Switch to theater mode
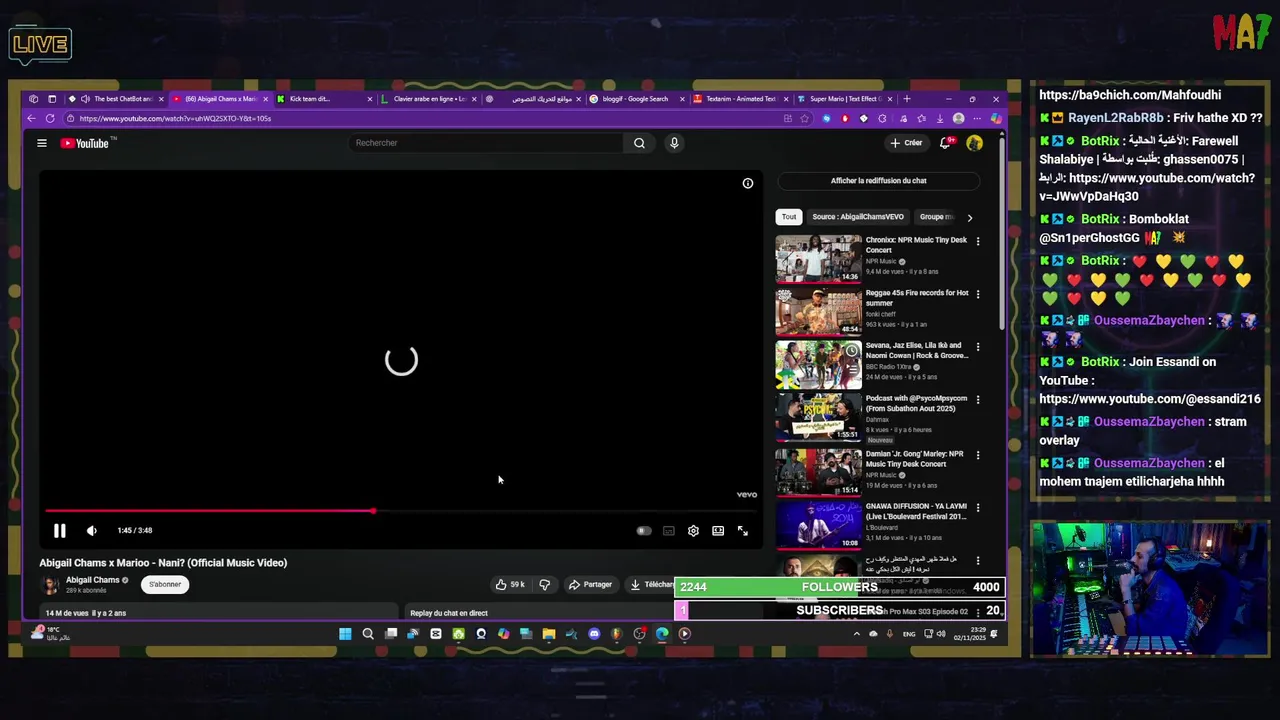The height and width of the screenshot is (720, 1280). pos(718,531)
